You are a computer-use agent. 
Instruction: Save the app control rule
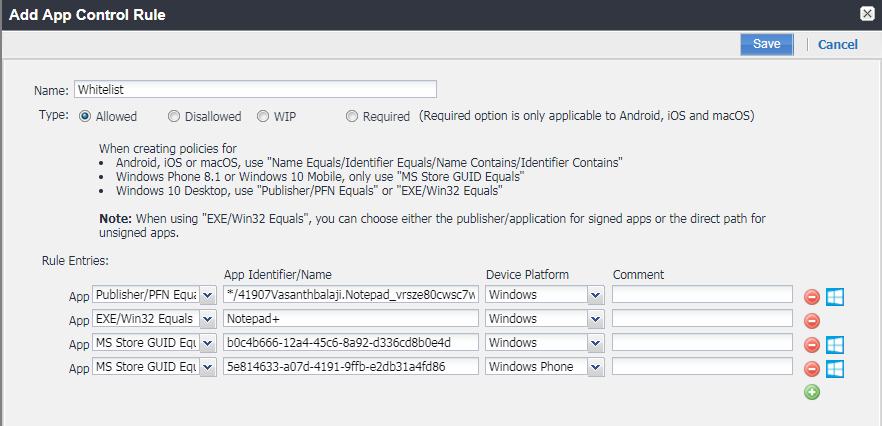pyautogui.click(x=766, y=44)
